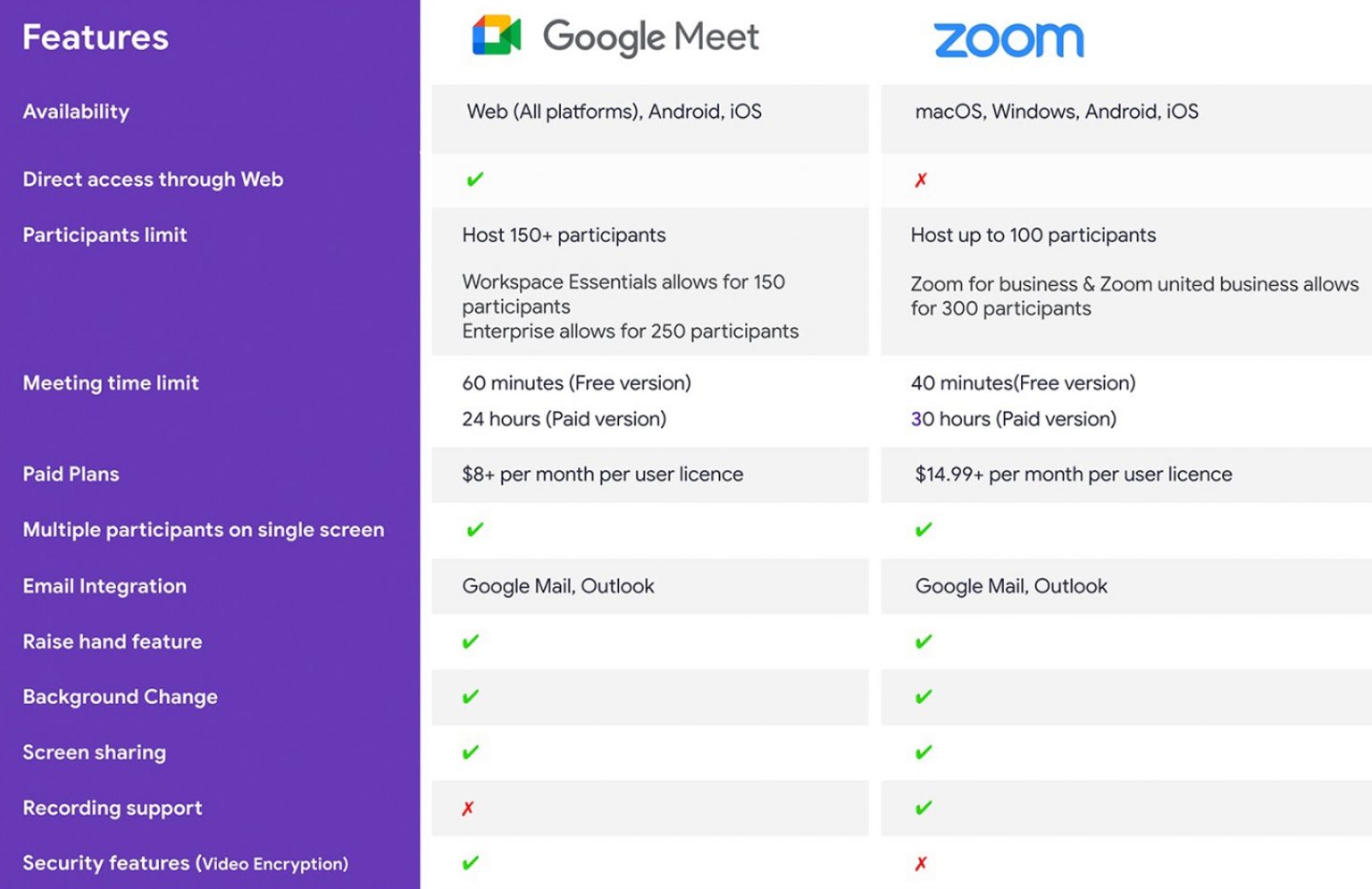1372x889 pixels.
Task: Click Zoom's check for background change
Action: (x=924, y=697)
